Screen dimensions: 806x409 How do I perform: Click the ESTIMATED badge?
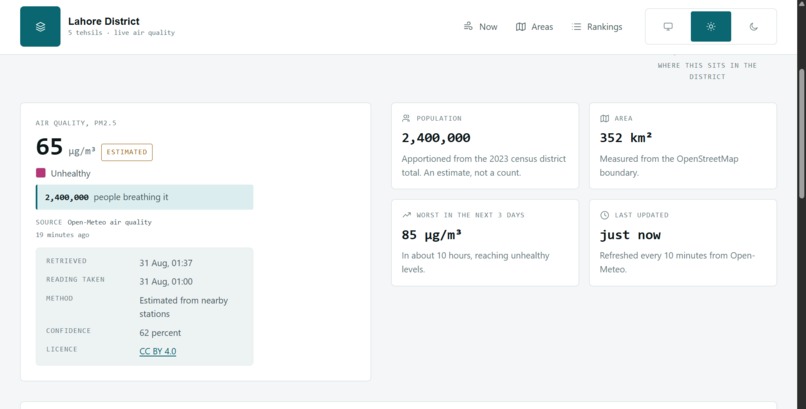coord(127,152)
